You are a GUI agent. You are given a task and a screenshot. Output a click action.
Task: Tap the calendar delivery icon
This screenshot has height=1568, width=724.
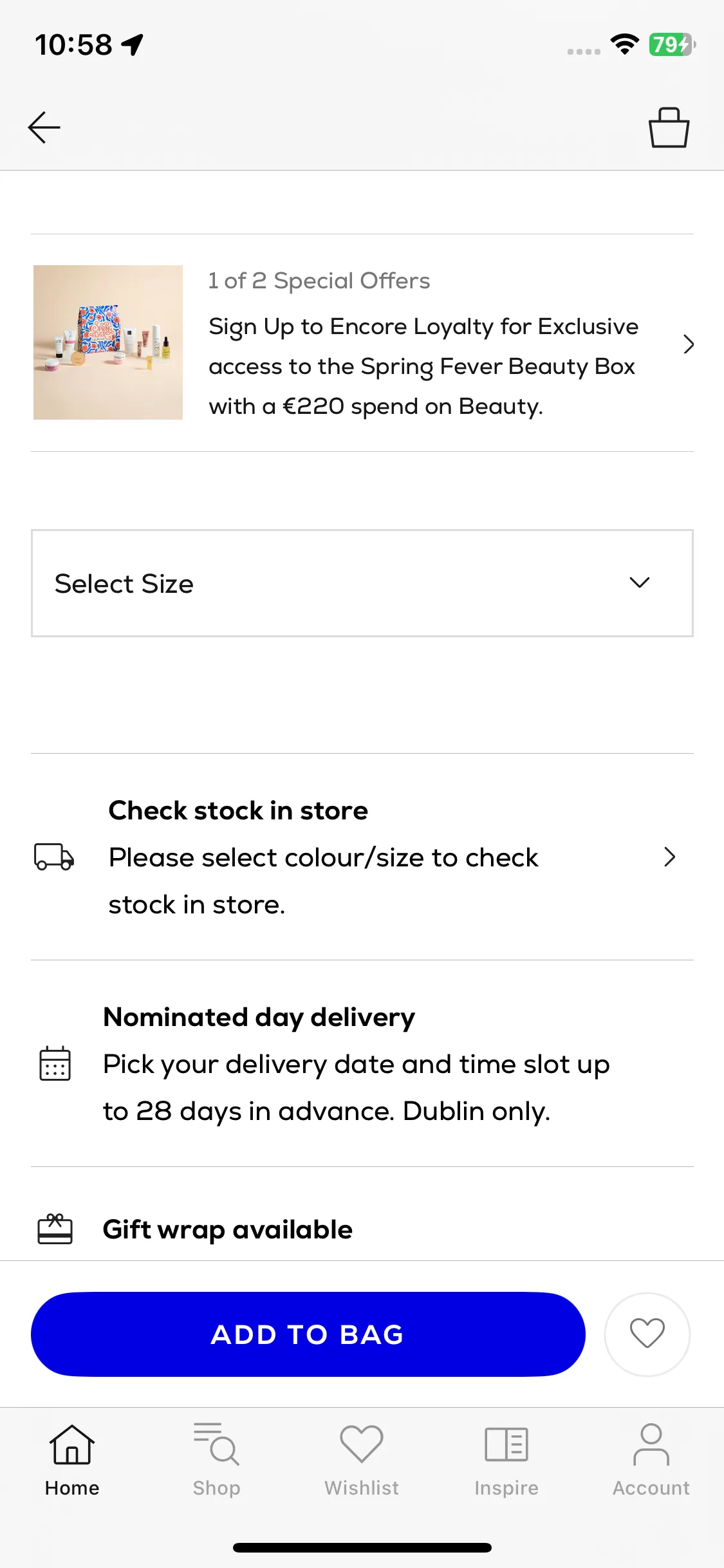(x=55, y=1063)
